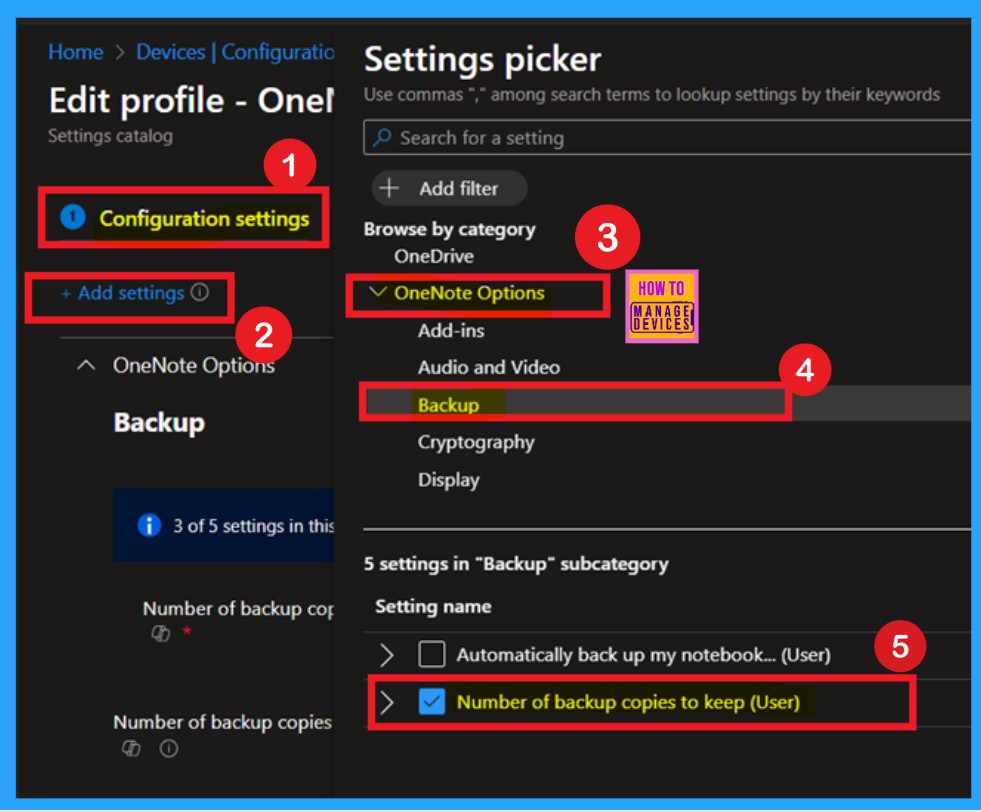The image size is (981, 812).
Task: Click the Browse by category heading
Action: pos(449,229)
